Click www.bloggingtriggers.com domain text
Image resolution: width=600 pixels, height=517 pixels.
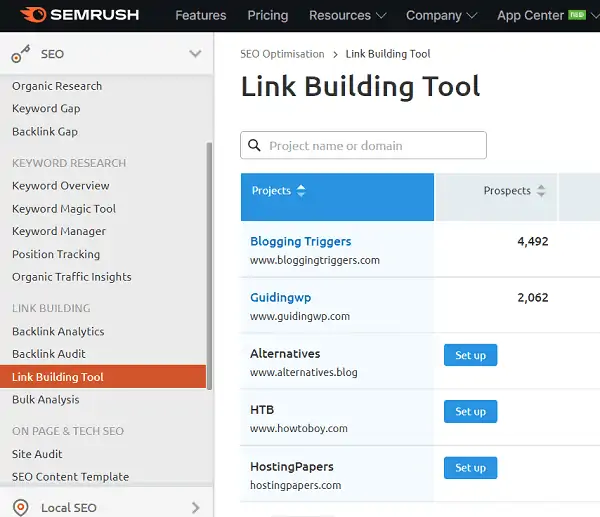[x=315, y=260]
